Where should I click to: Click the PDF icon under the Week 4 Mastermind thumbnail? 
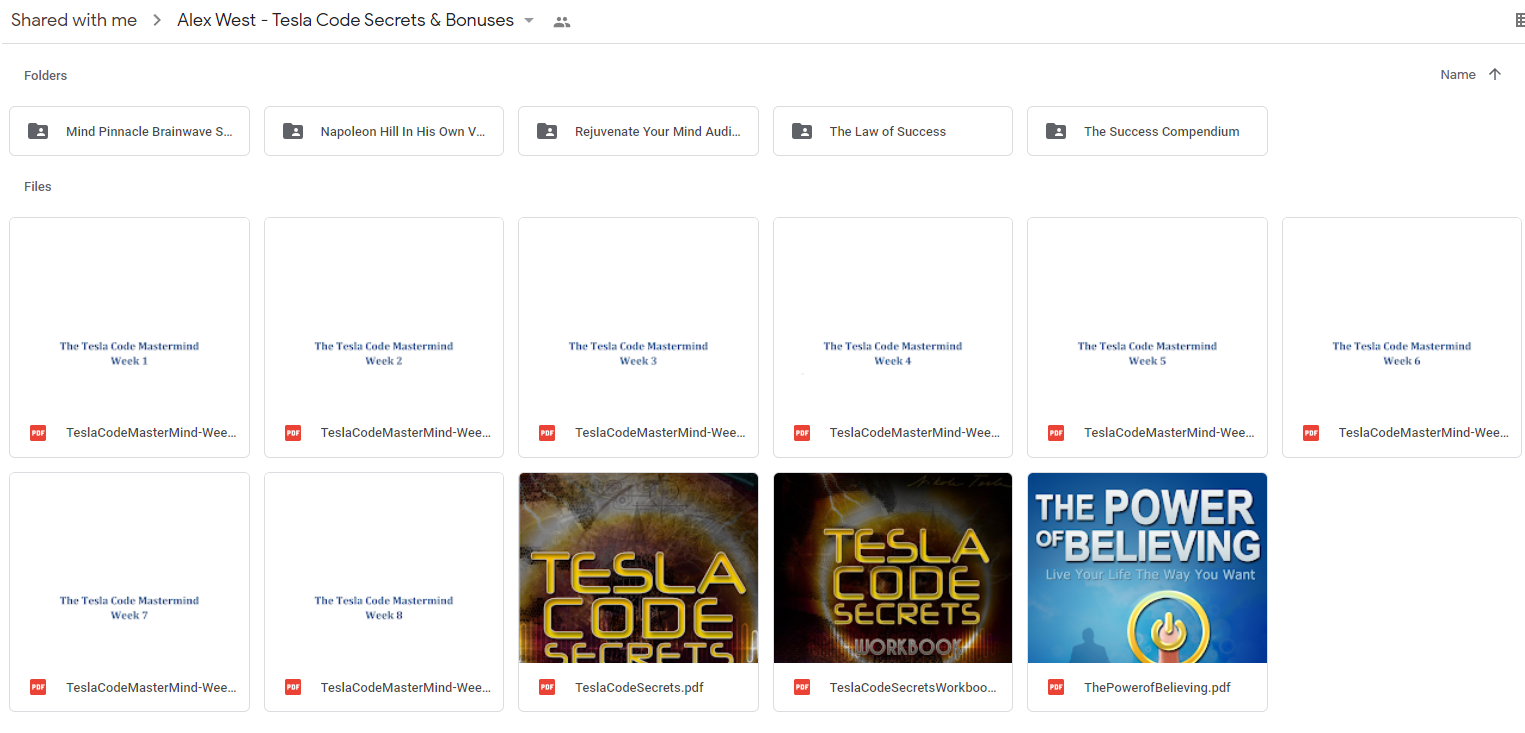tap(802, 433)
